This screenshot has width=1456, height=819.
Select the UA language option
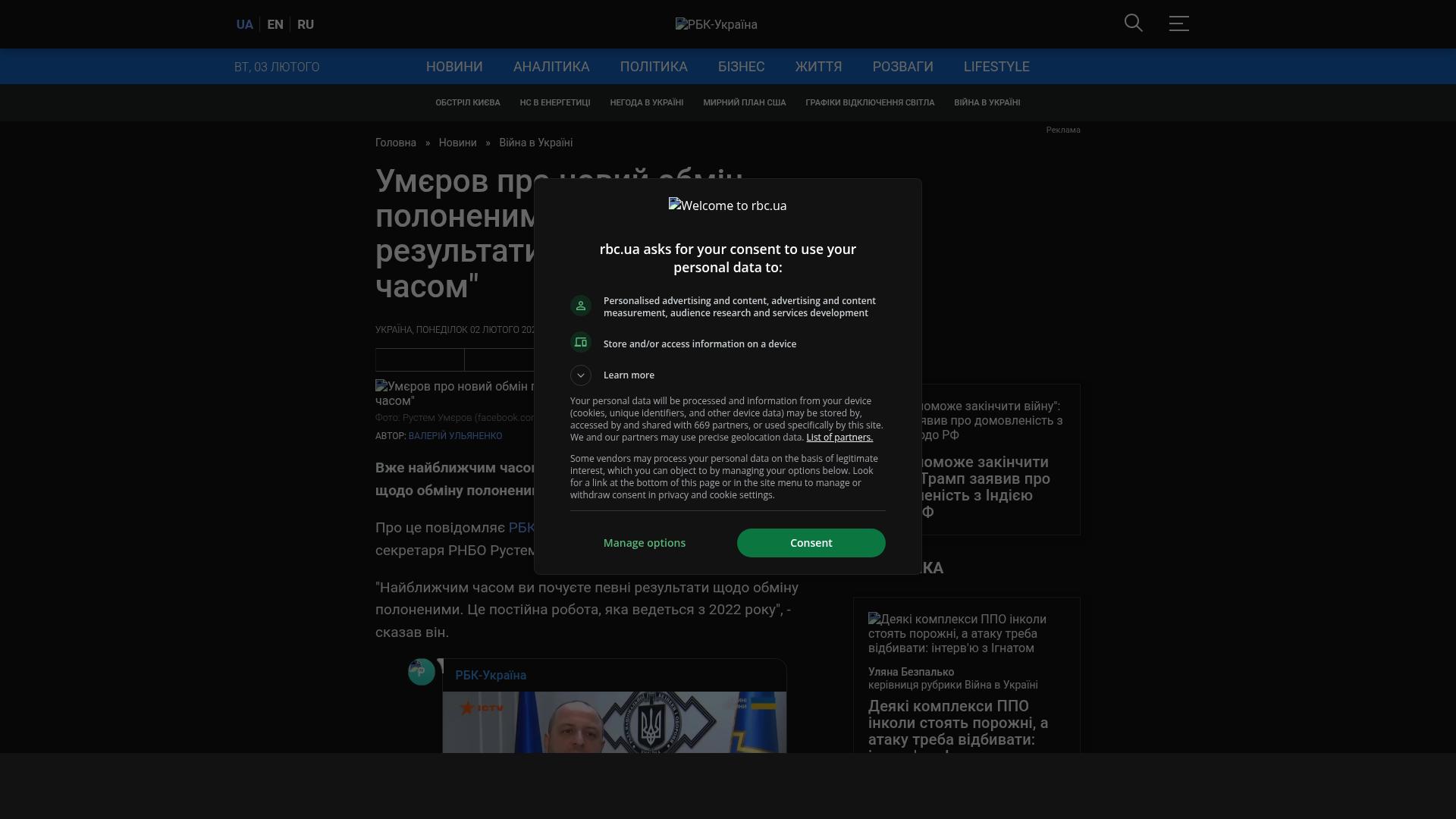(244, 24)
